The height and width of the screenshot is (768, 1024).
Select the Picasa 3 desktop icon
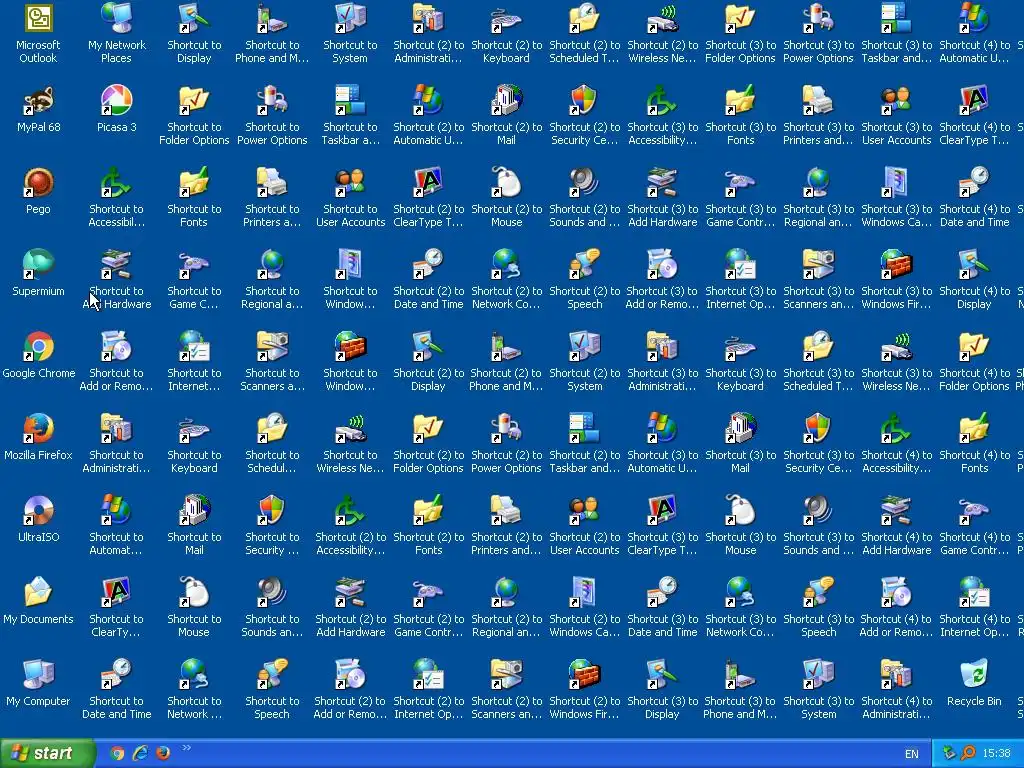(x=116, y=108)
